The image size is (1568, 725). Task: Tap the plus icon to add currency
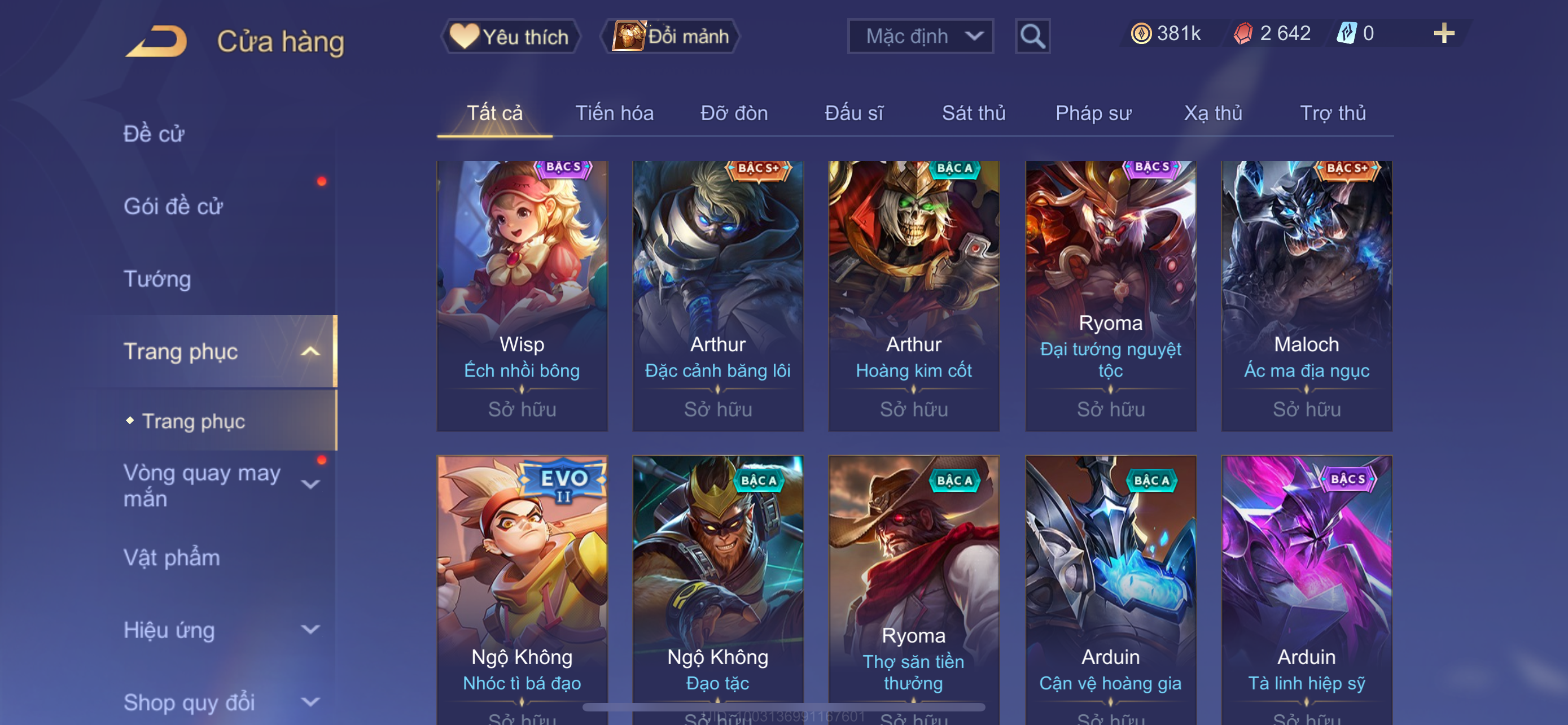pos(1443,33)
